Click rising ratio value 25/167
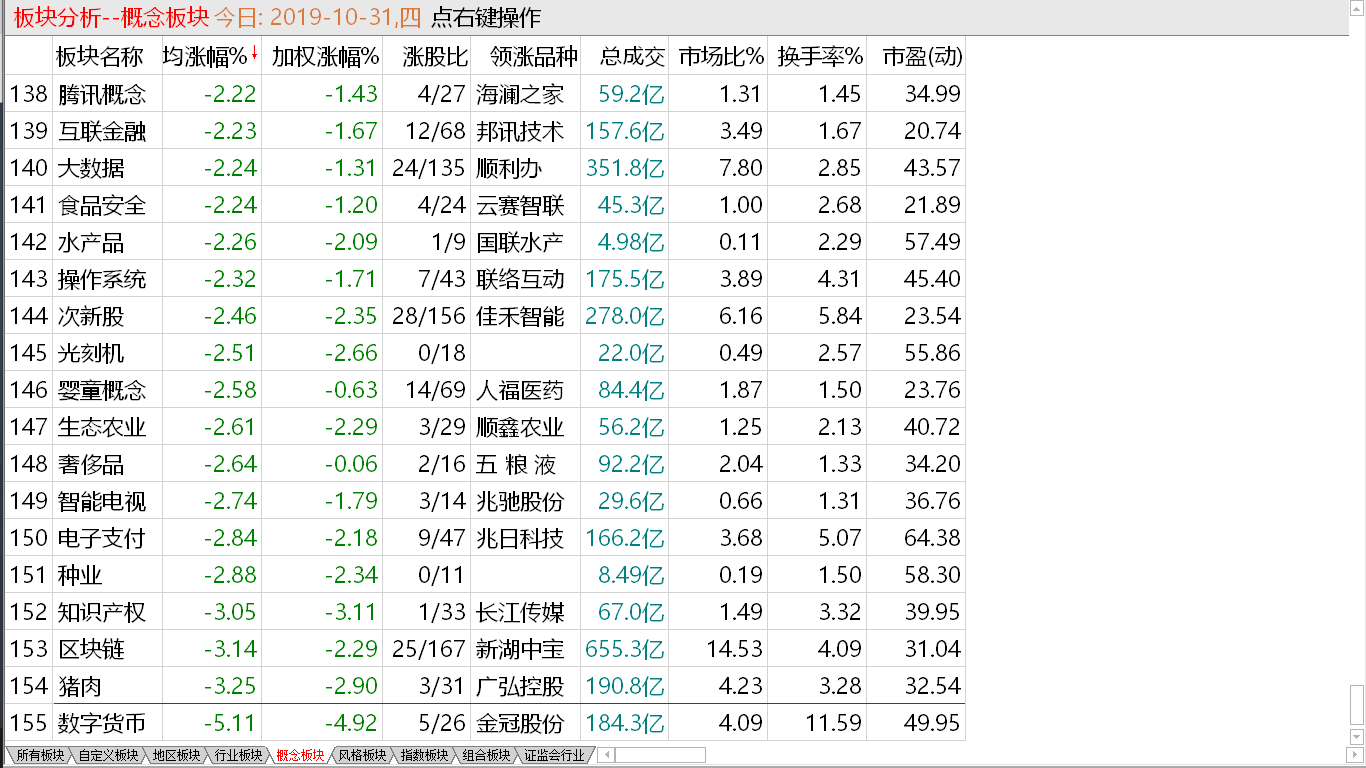 [x=429, y=649]
